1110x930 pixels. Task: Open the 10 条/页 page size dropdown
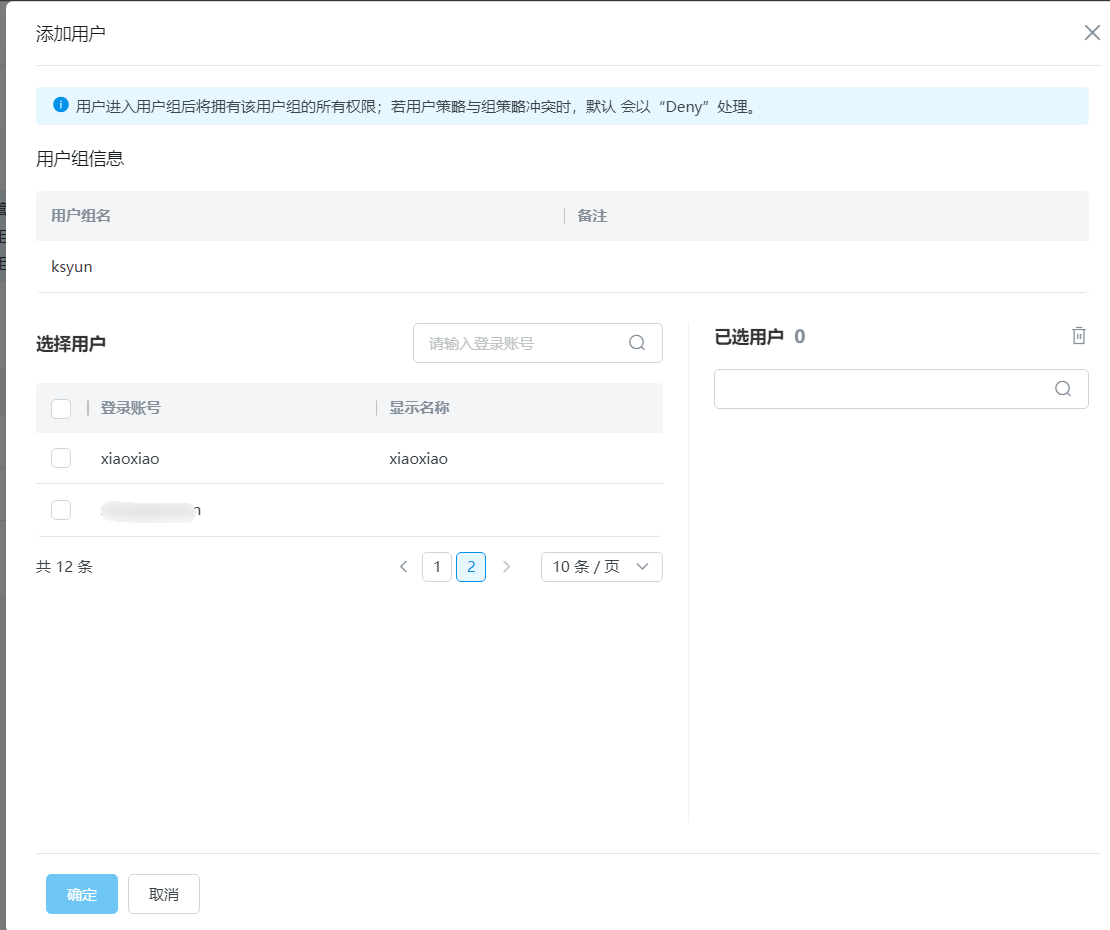click(601, 567)
